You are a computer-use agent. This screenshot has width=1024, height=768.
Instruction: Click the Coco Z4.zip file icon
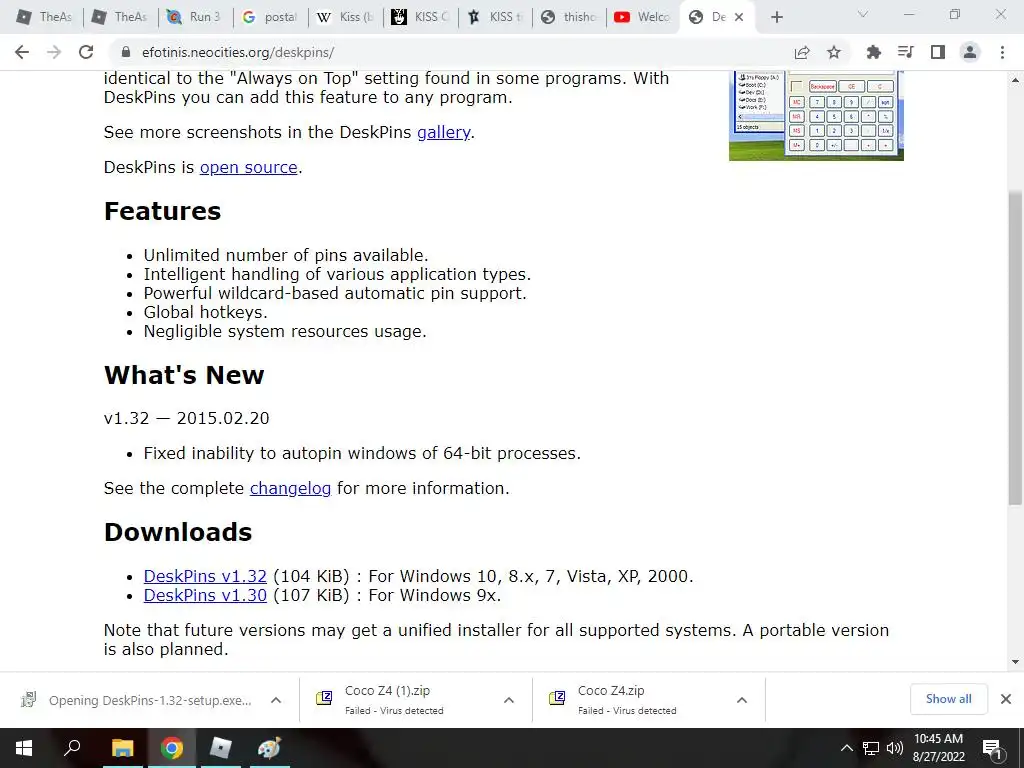tap(557, 699)
